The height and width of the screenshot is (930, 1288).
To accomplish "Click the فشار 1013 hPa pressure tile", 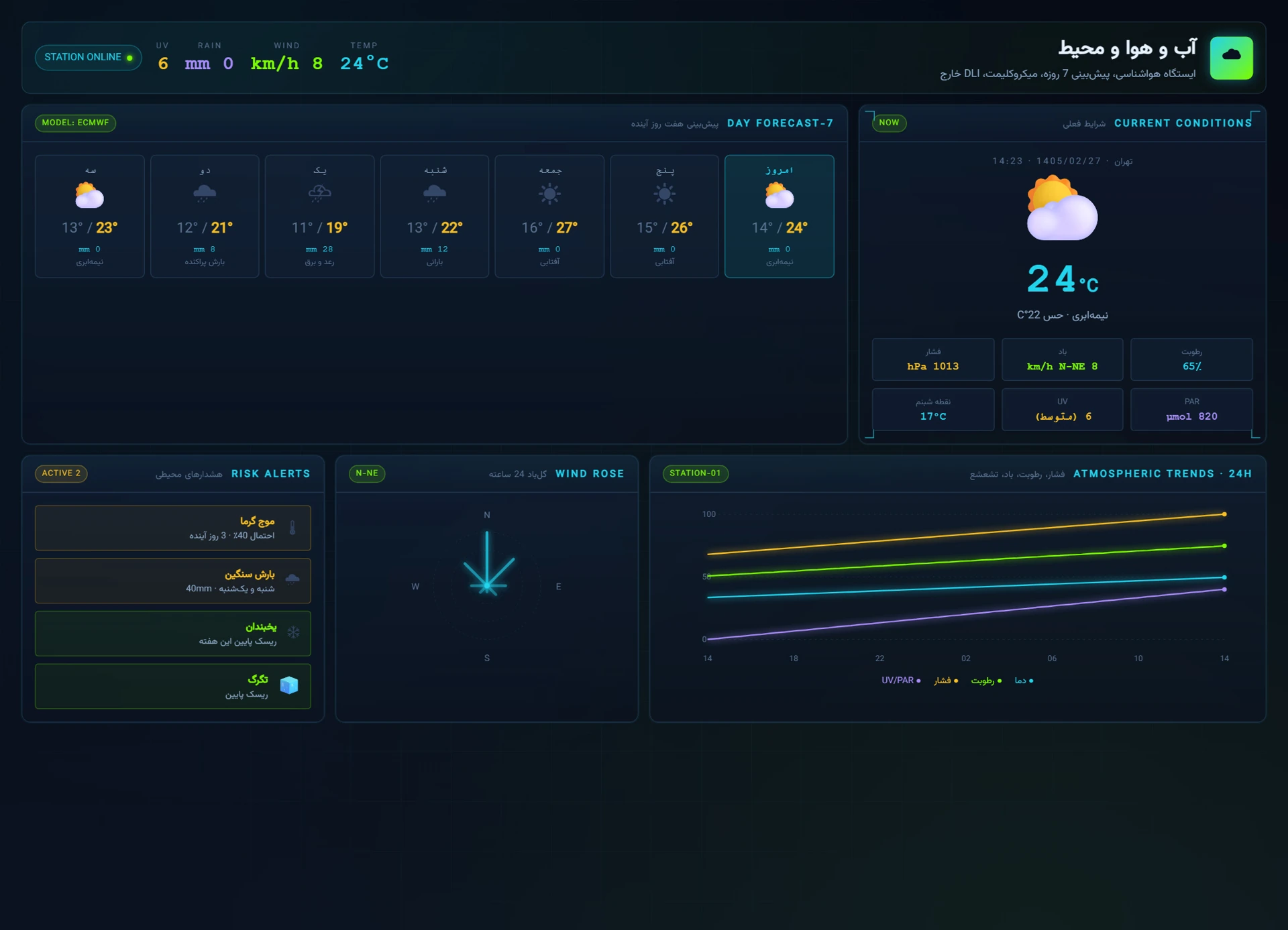I will (x=932, y=359).
